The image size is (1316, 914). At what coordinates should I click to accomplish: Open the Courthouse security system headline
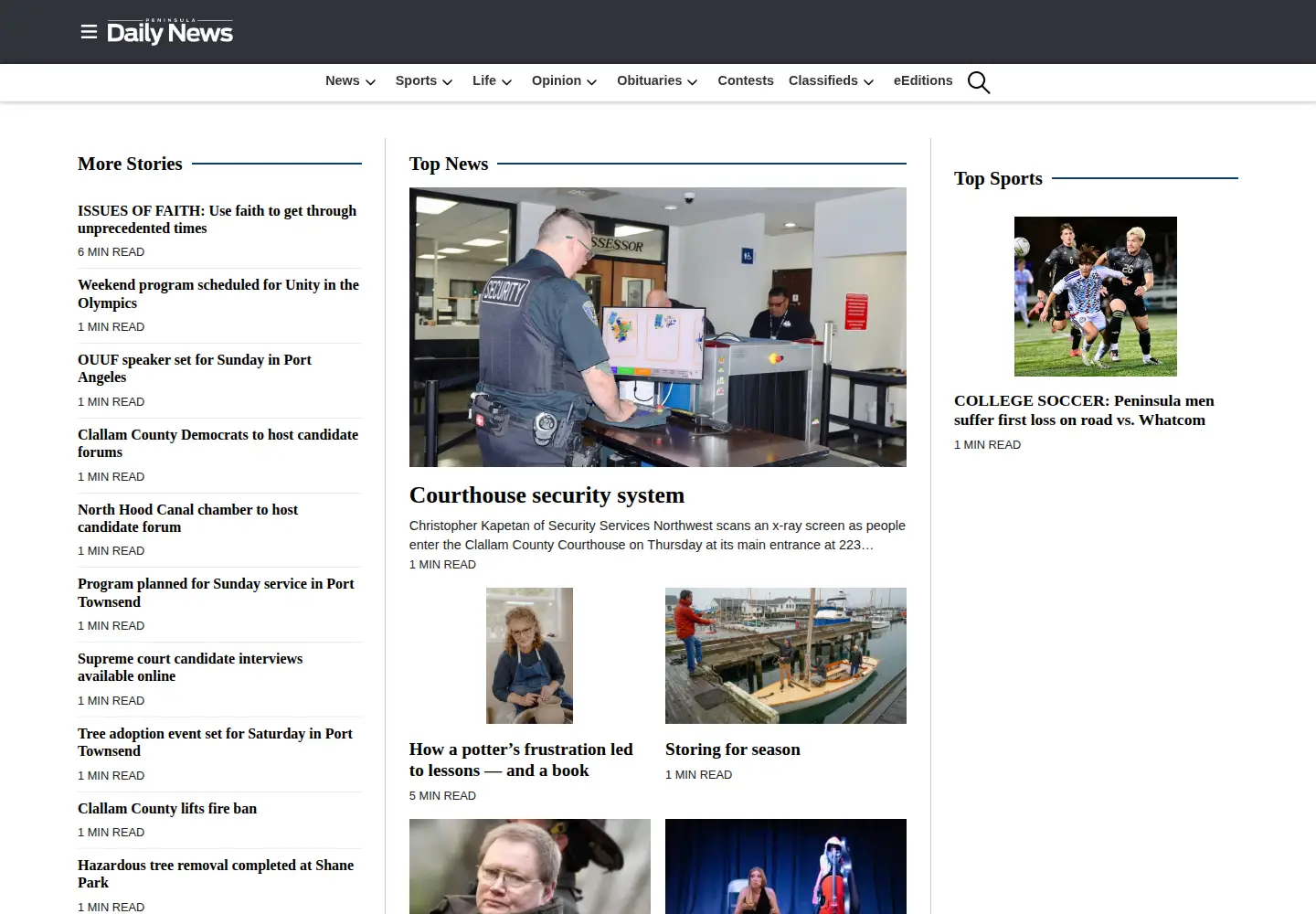tap(547, 495)
